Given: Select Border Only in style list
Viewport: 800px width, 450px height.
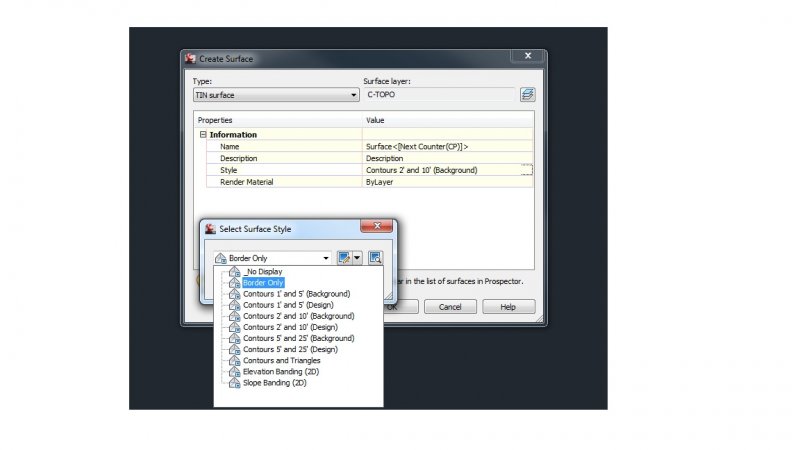Looking at the screenshot, I should [x=263, y=283].
